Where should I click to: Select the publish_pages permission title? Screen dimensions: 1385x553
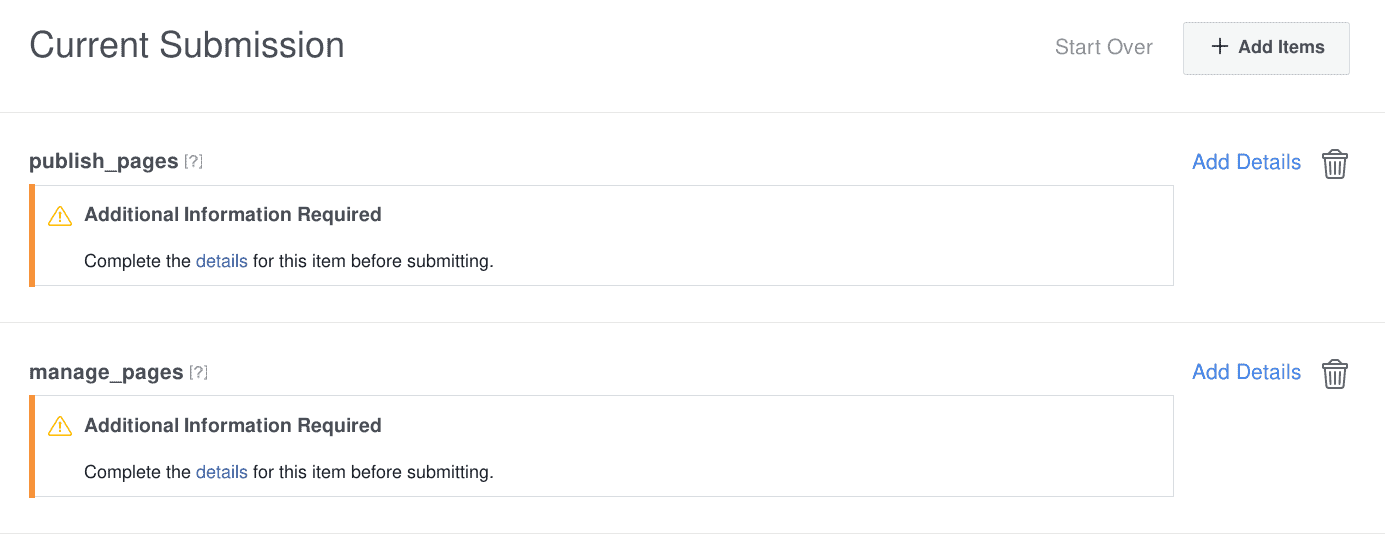[x=104, y=162]
